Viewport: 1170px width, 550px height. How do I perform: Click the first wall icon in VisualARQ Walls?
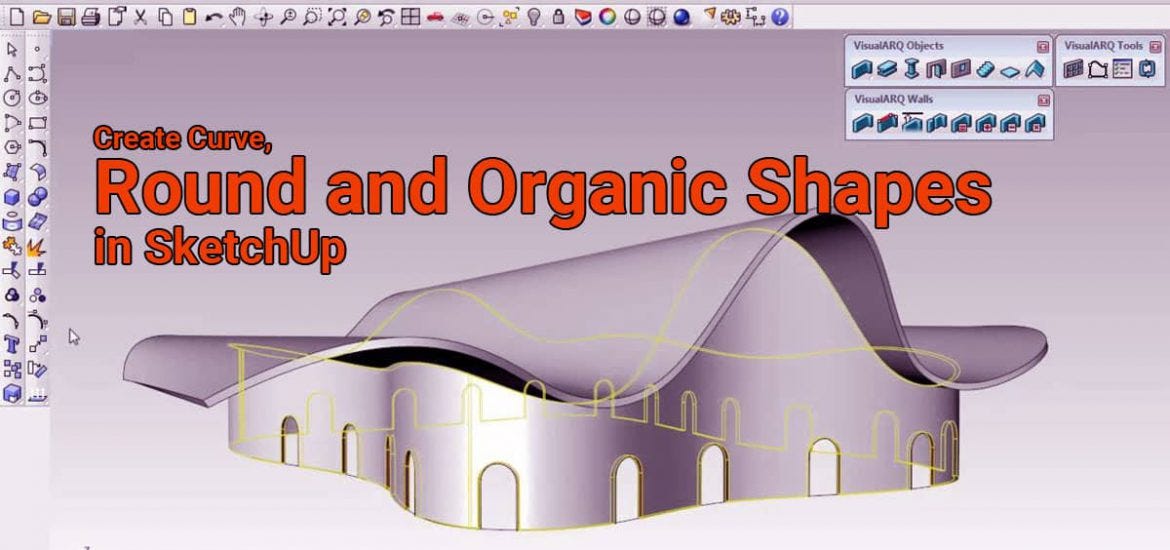[x=862, y=124]
